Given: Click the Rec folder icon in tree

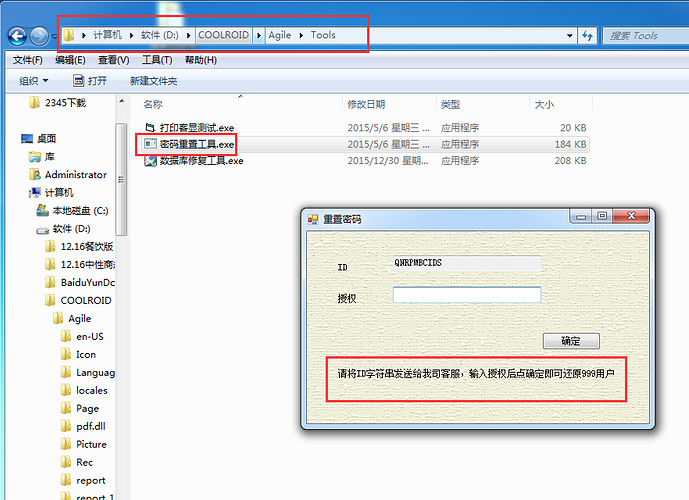Looking at the screenshot, I should point(66,462).
